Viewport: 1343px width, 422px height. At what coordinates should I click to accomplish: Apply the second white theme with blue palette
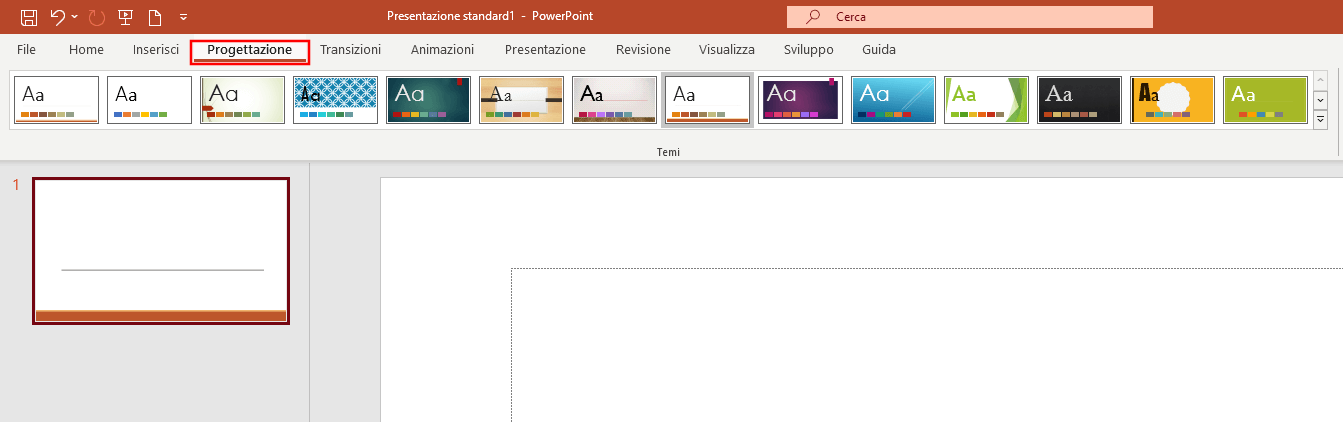(x=150, y=100)
